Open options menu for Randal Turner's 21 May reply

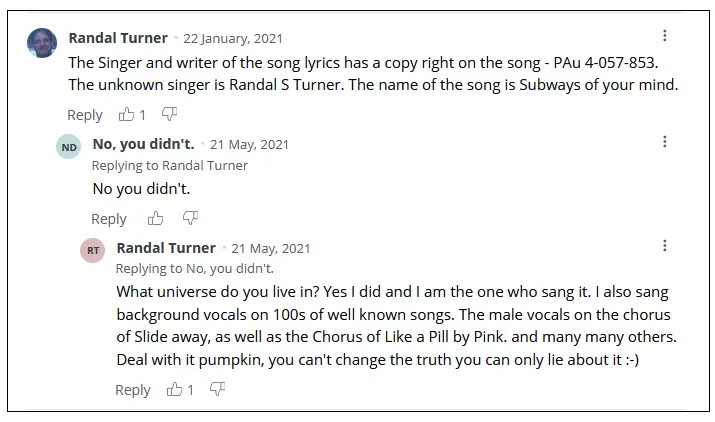665,246
